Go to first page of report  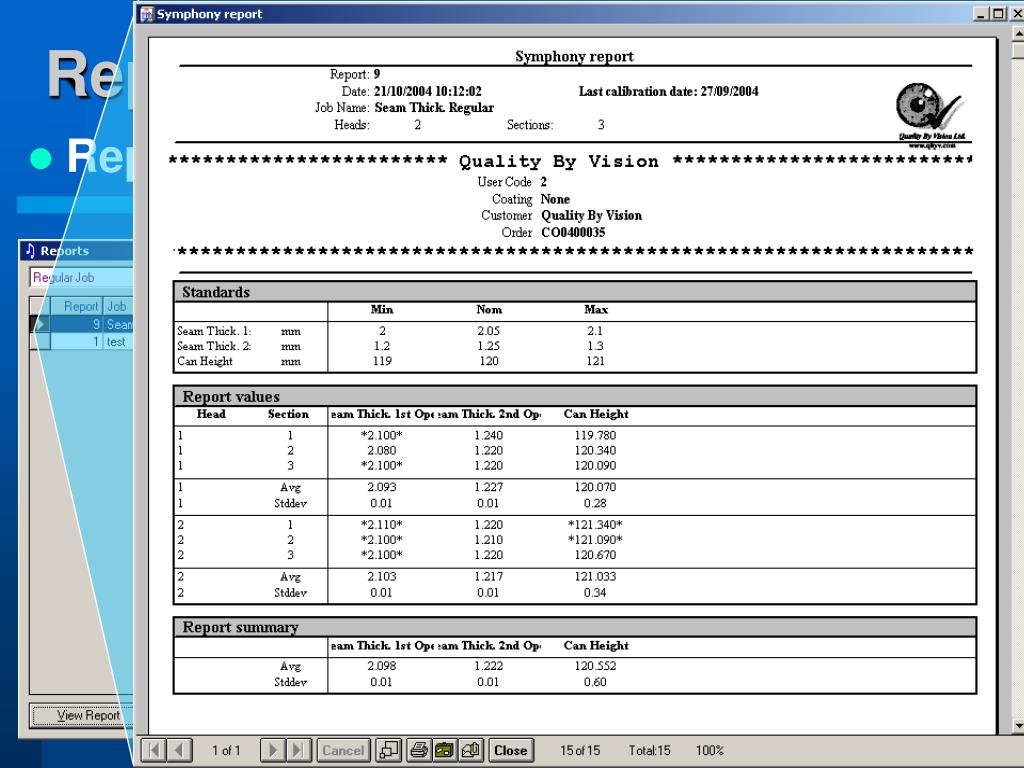pyautogui.click(x=153, y=750)
